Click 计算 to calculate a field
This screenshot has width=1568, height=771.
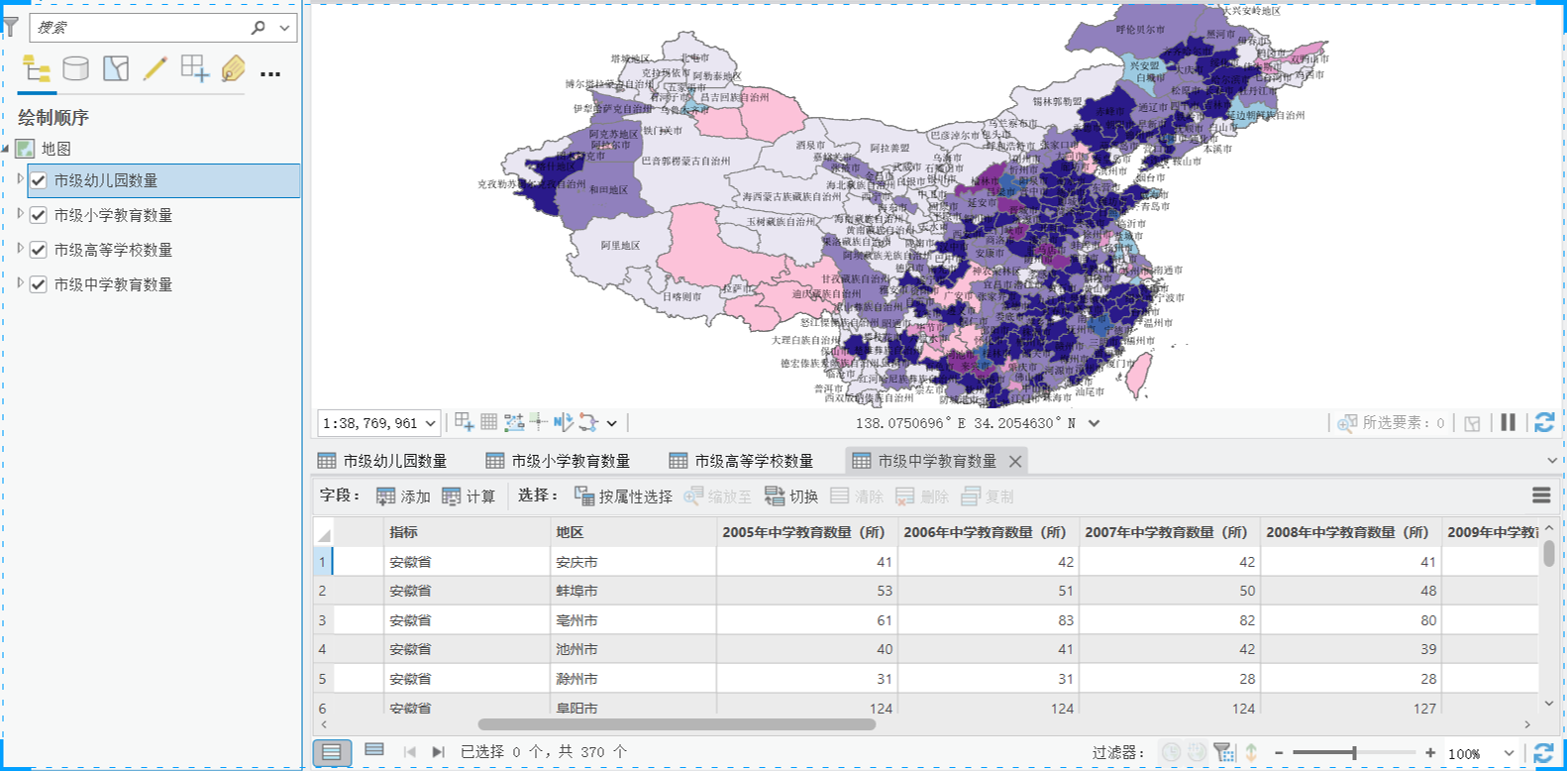(x=469, y=496)
